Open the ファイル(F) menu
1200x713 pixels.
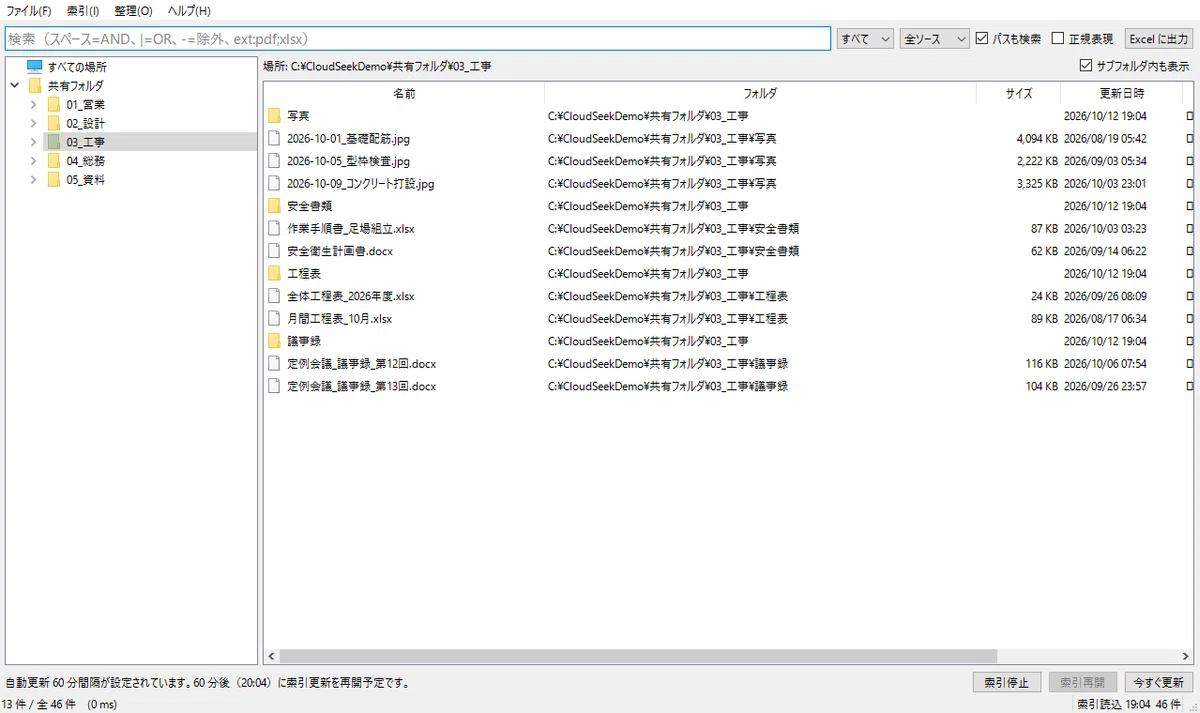pos(29,11)
